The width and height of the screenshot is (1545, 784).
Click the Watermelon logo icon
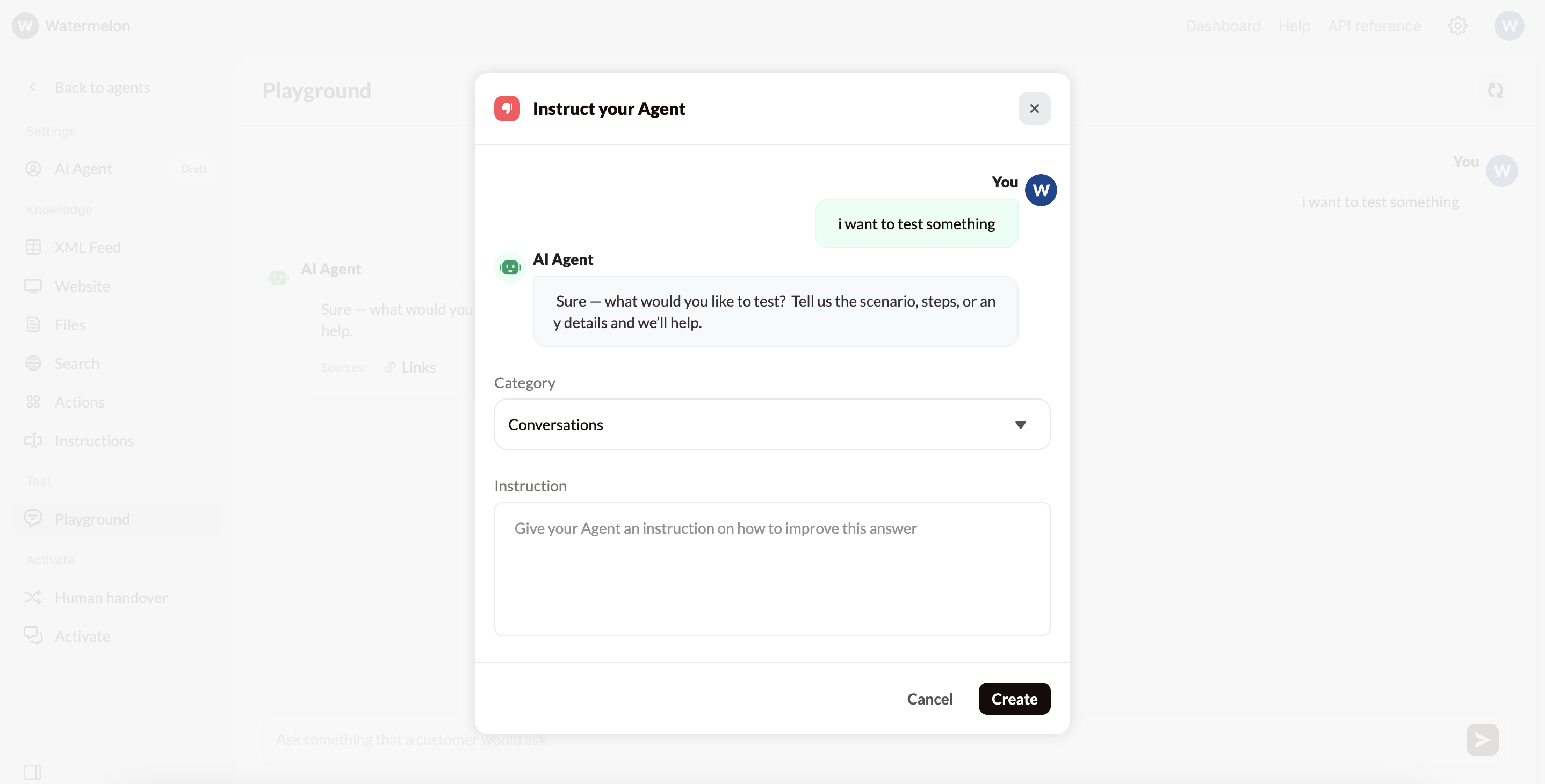(25, 26)
